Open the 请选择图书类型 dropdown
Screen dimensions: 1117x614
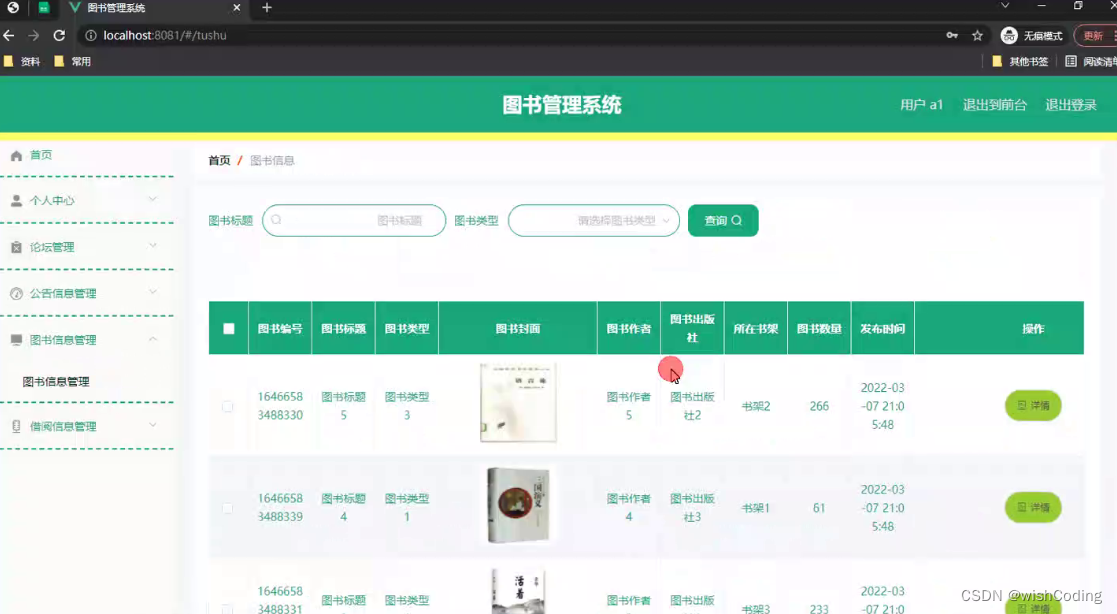[x=594, y=220]
